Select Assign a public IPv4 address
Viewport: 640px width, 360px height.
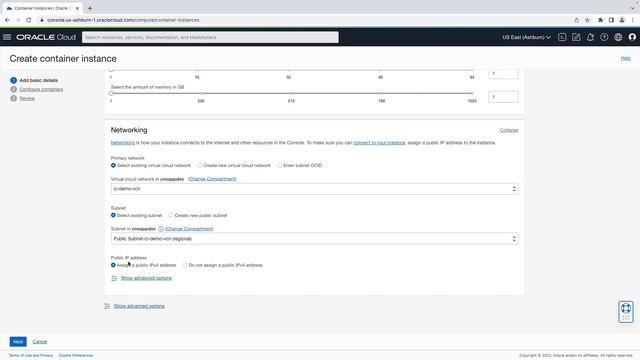[113, 265]
